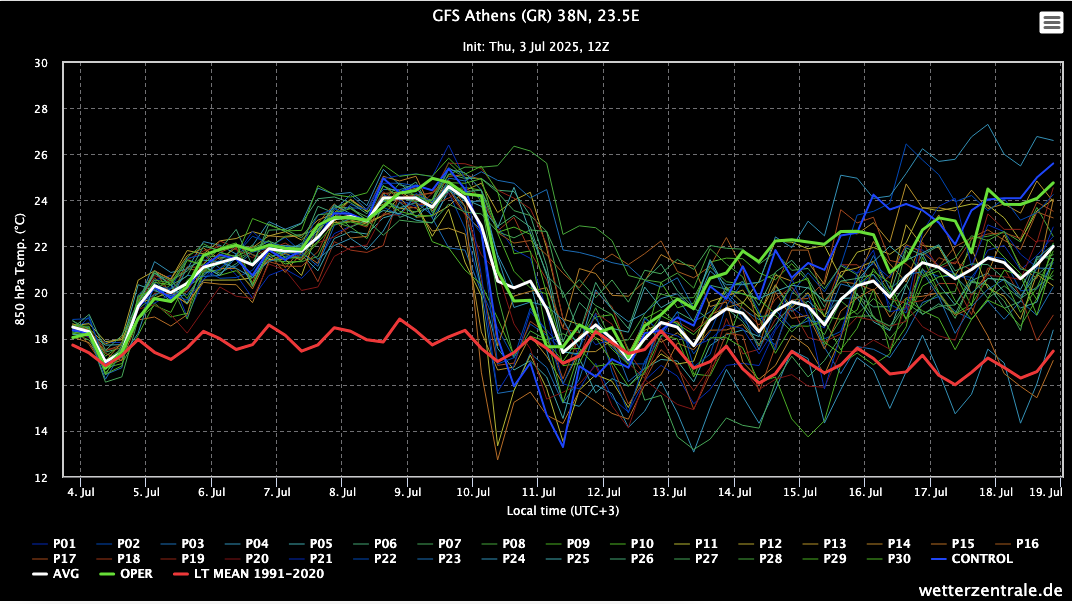Viewport: 1072px width, 604px height.
Task: Open the chart hamburger context menu
Action: 1051,23
